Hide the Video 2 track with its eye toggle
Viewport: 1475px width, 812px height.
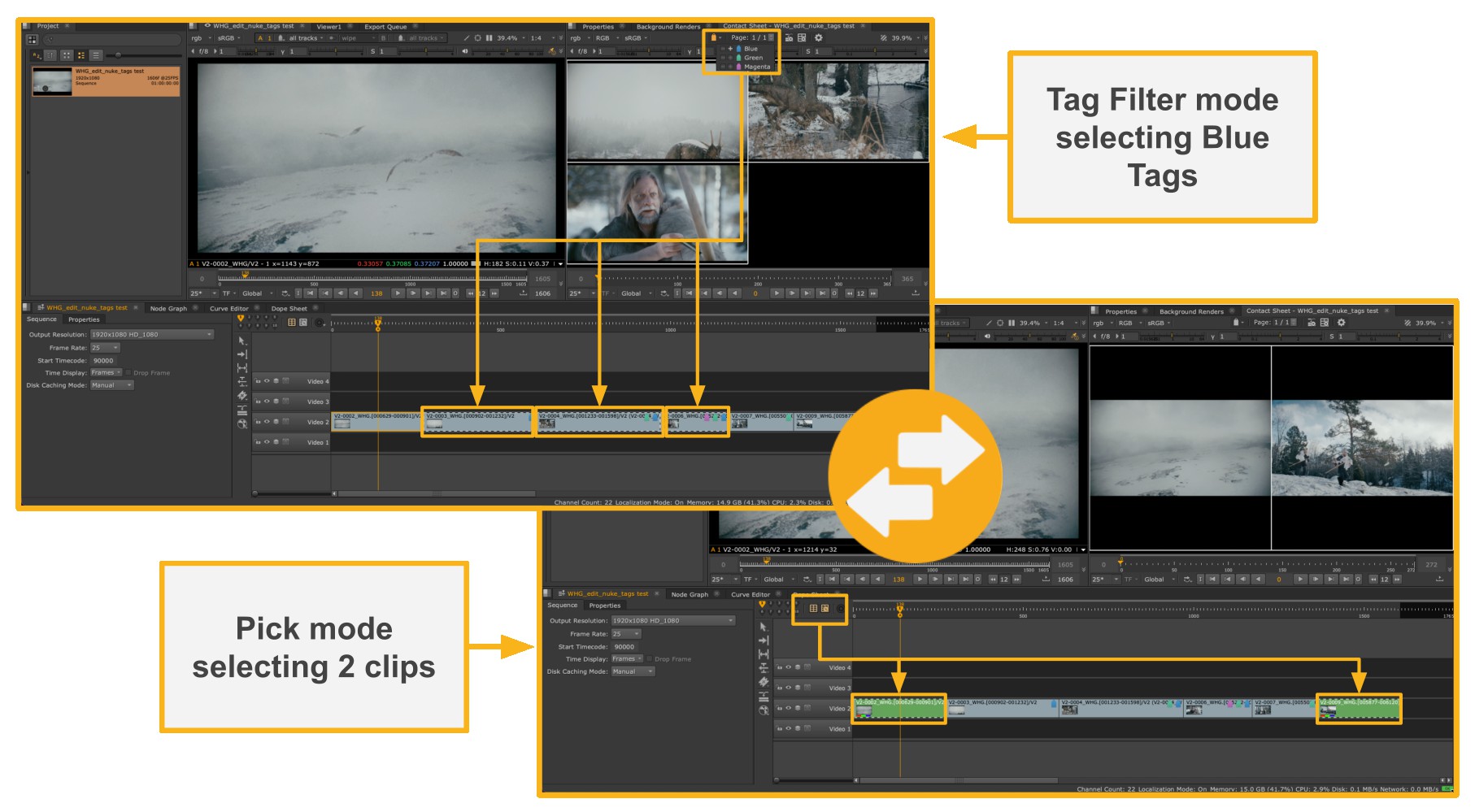(268, 422)
